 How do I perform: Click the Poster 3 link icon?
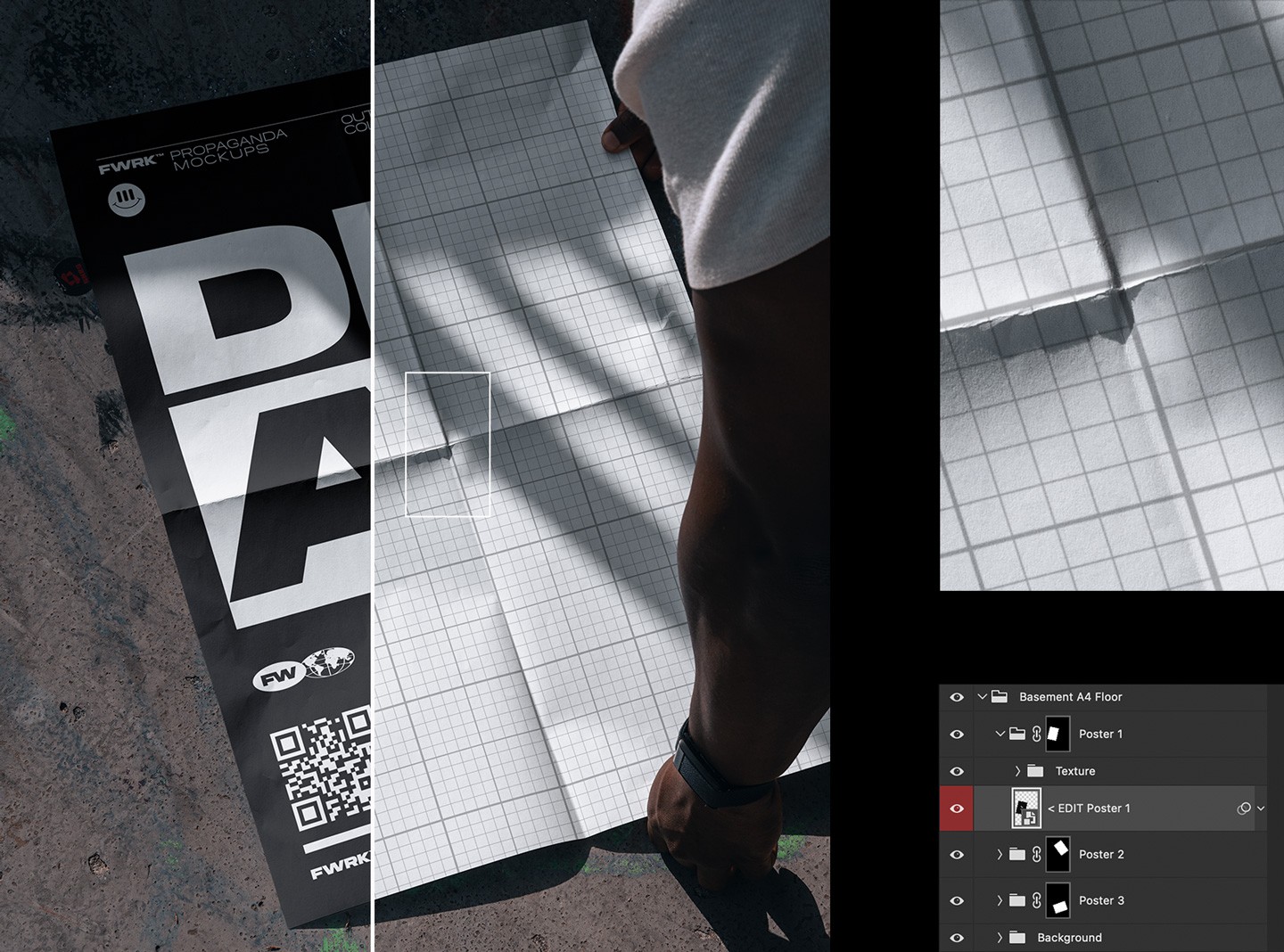[1035, 900]
